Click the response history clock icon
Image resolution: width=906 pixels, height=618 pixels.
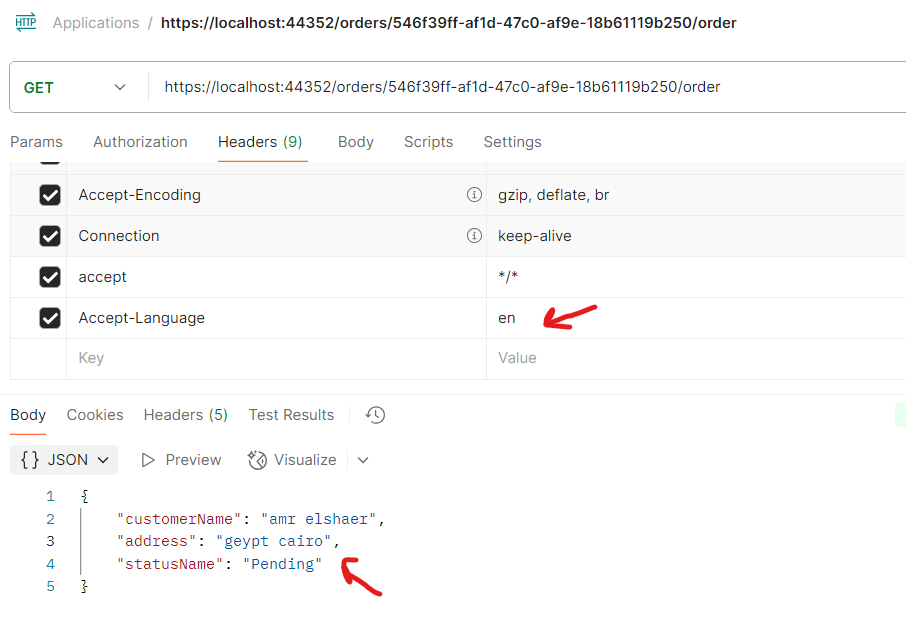[x=376, y=415]
